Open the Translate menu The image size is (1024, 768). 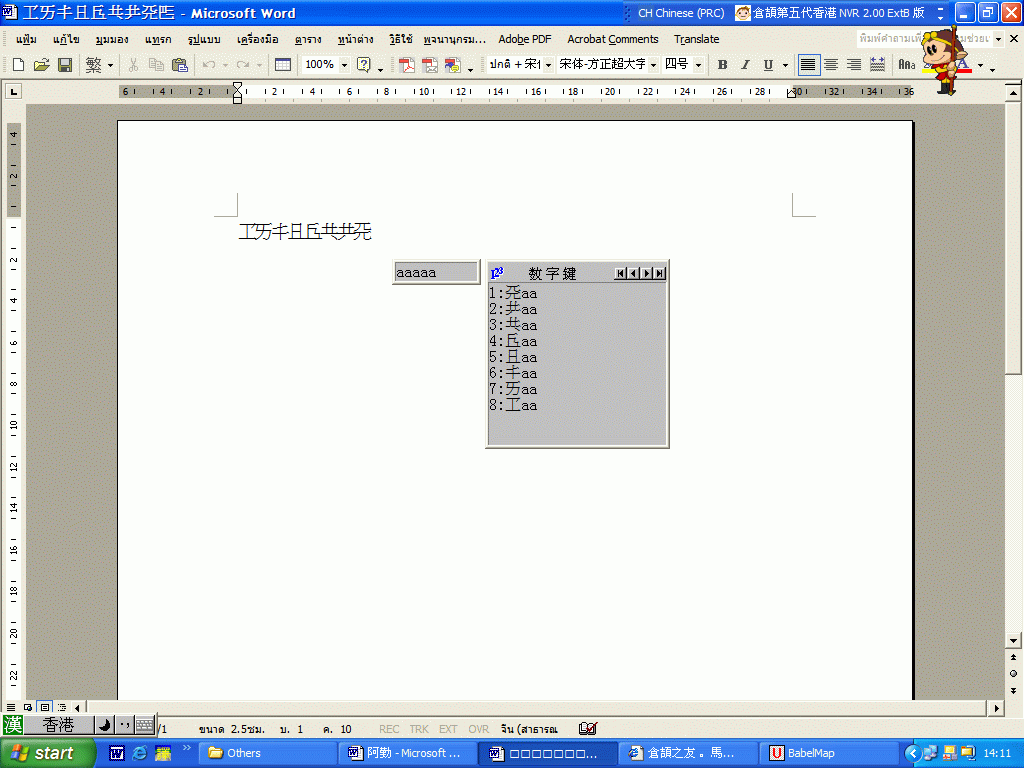point(696,39)
